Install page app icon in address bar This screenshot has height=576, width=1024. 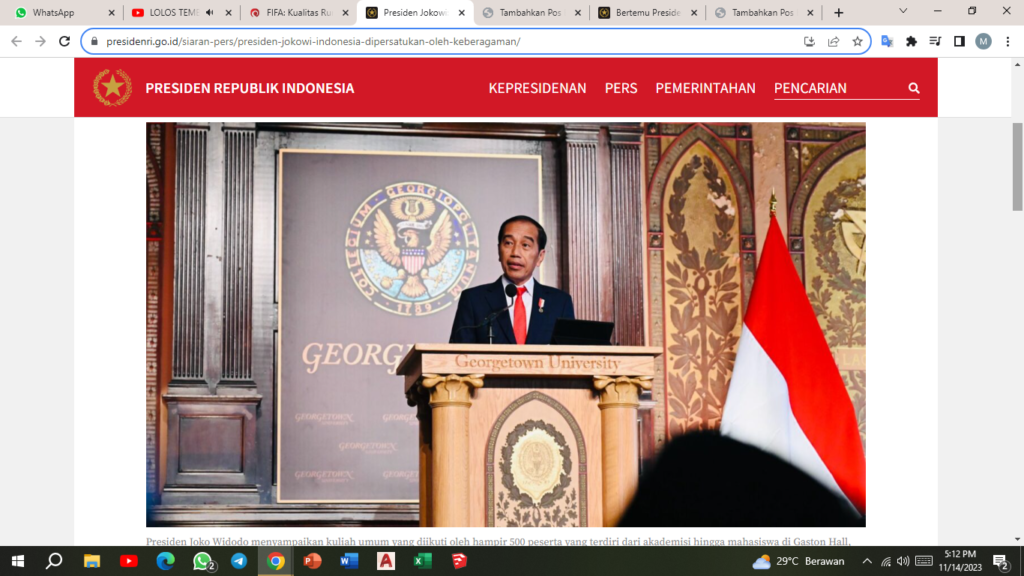[x=809, y=41]
